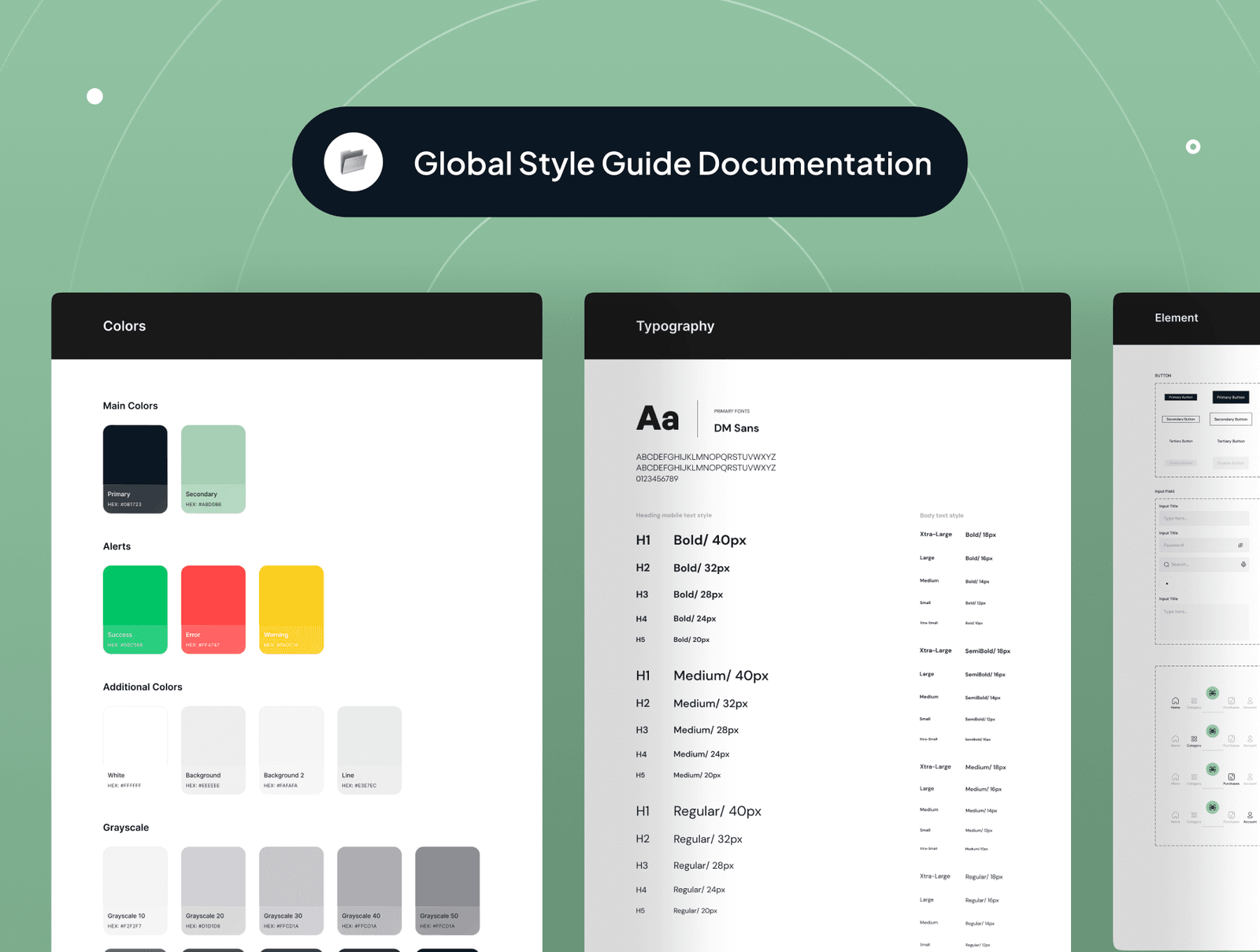Click the folder icon in the title banner
Screen dimensions: 1260x952
click(354, 162)
